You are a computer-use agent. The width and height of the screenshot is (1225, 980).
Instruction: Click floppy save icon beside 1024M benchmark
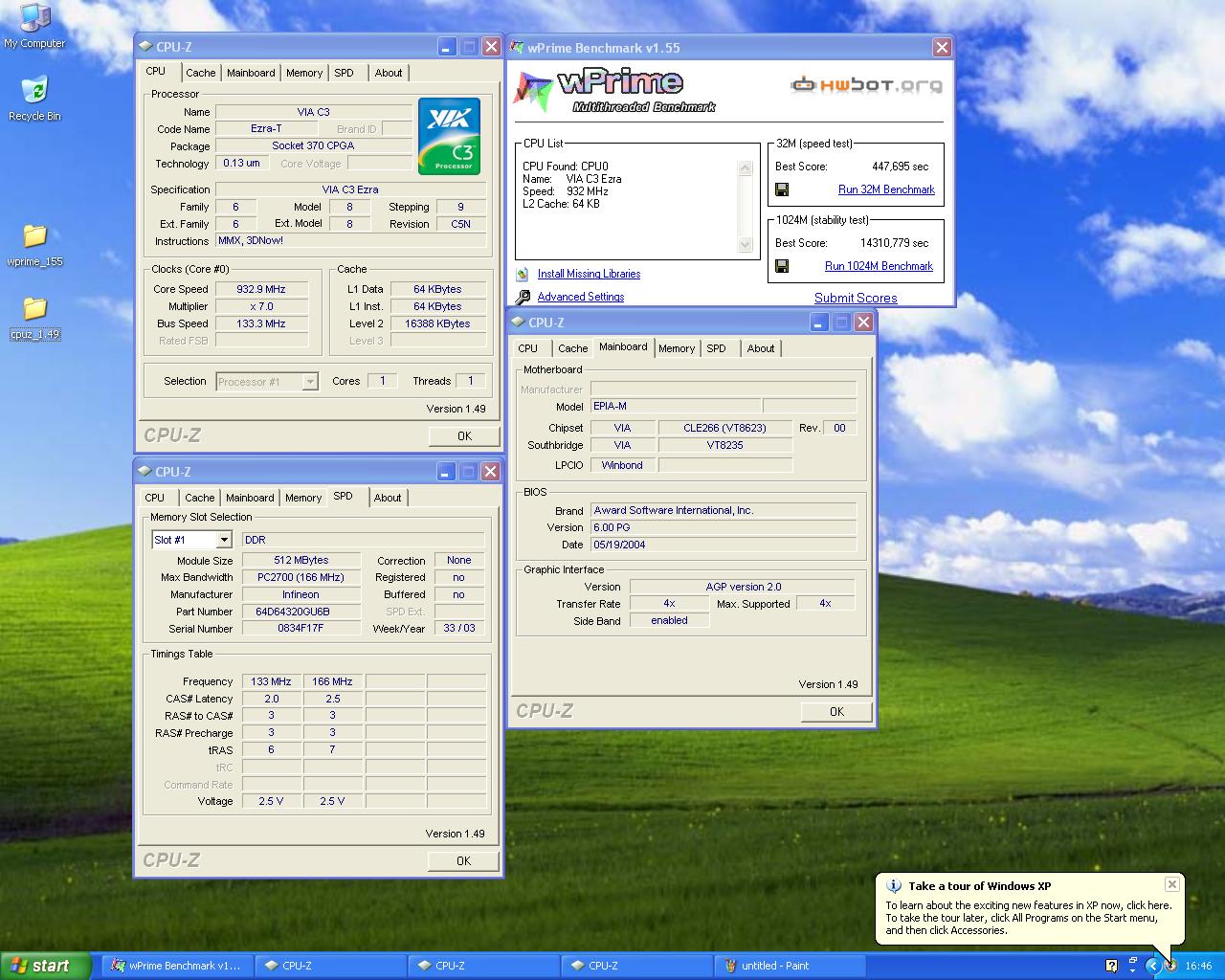[782, 266]
